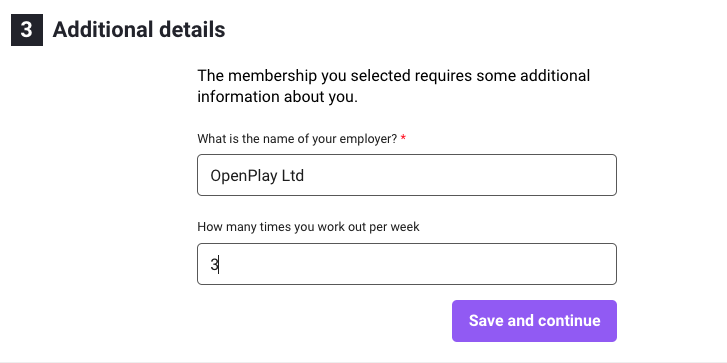Screen dimensions: 727x363
Task: Click the word "Additional" in the section heading
Action: click(x=103, y=30)
